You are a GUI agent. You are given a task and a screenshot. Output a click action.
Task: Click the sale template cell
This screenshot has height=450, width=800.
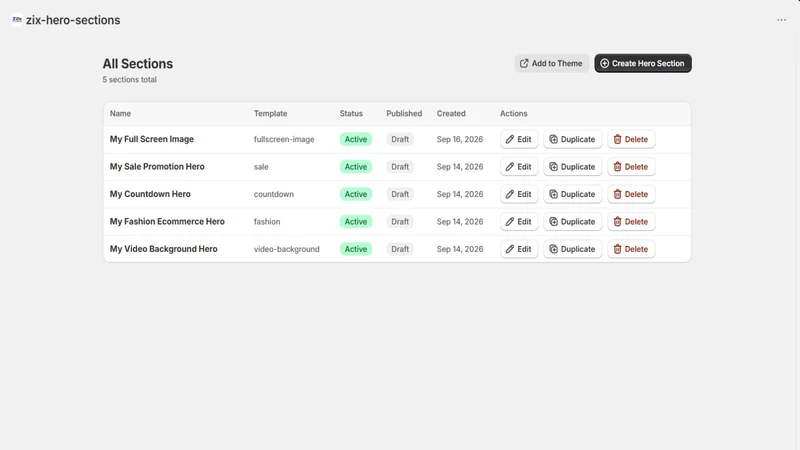click(261, 167)
